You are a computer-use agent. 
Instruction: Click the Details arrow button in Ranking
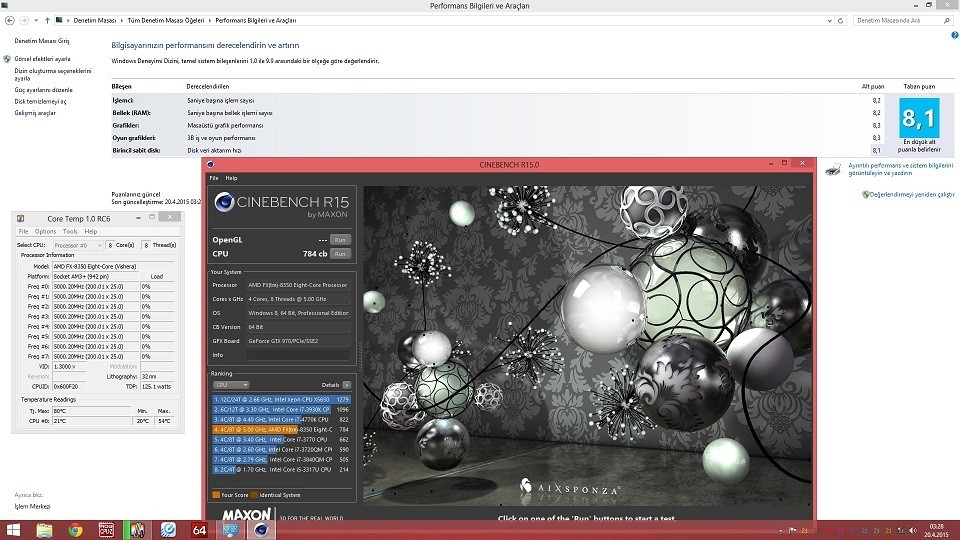coord(347,385)
